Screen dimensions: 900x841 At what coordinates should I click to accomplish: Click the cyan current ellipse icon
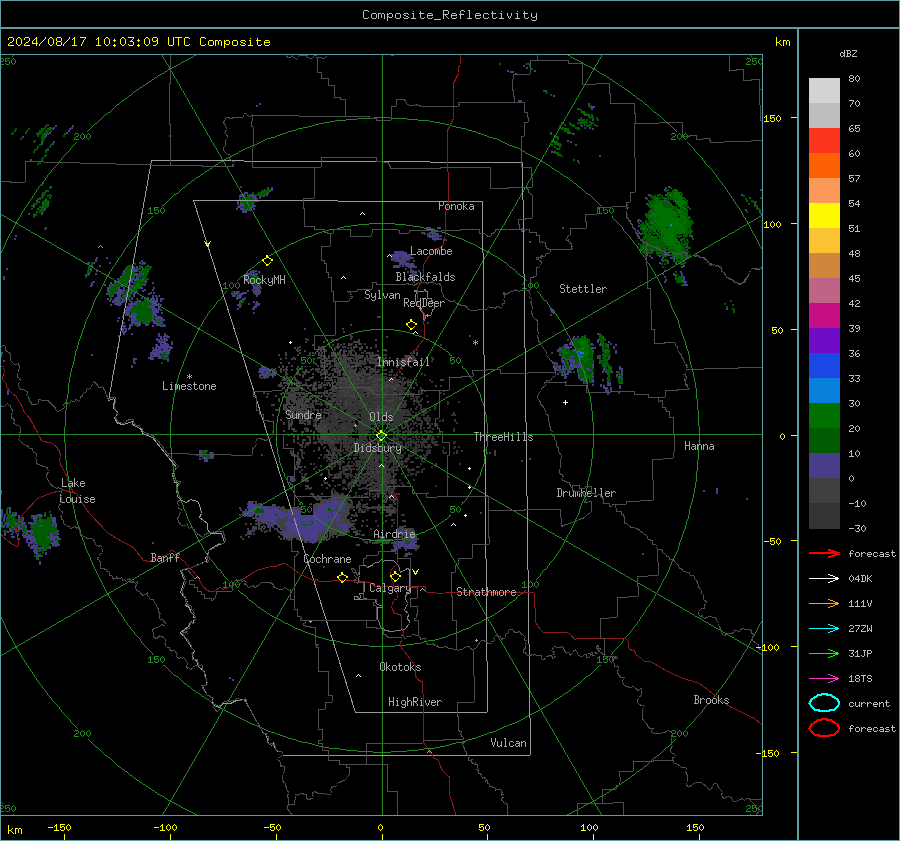(x=824, y=703)
